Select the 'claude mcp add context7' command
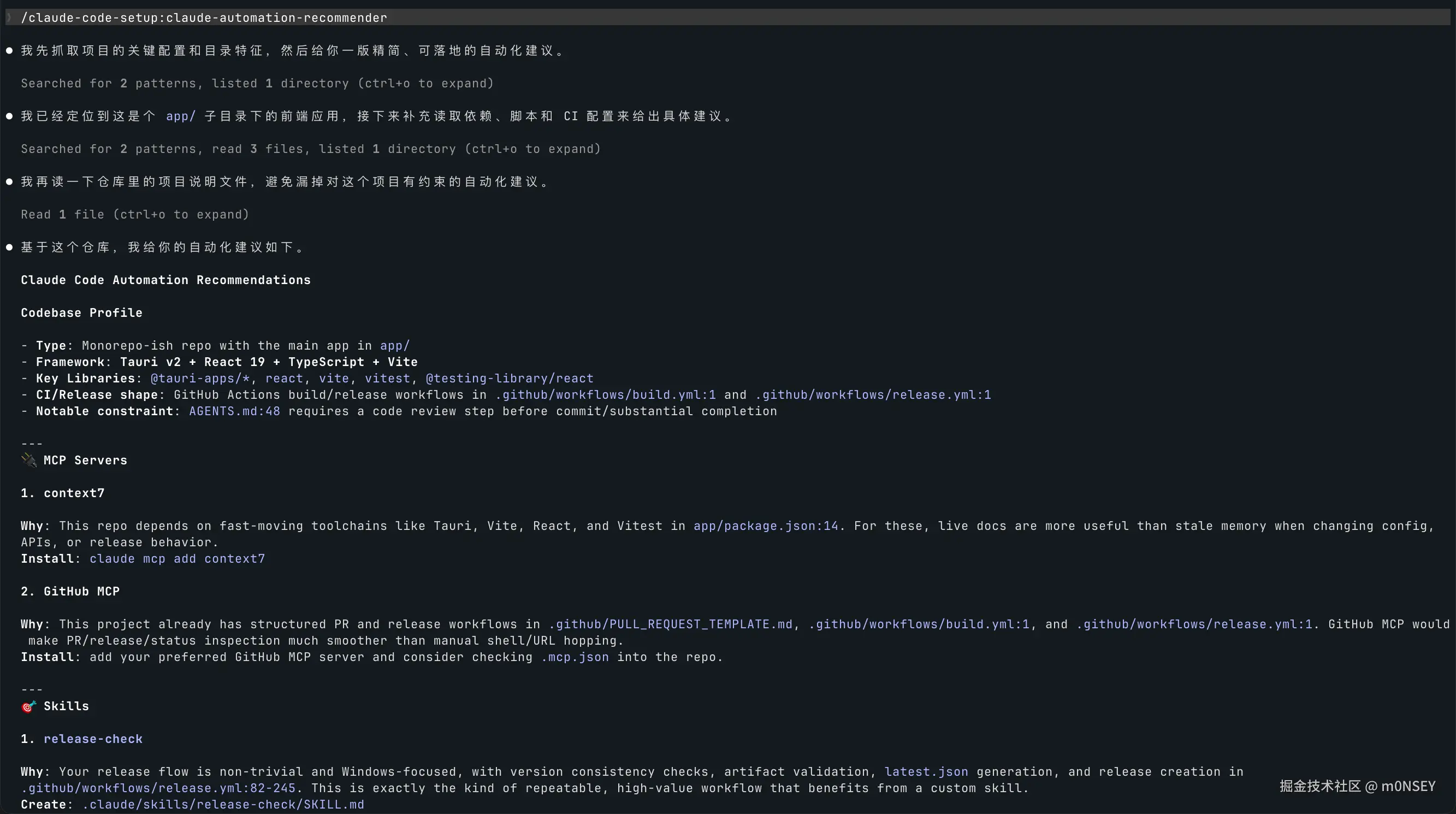Screen dimensions: 1456x814 click(177, 559)
